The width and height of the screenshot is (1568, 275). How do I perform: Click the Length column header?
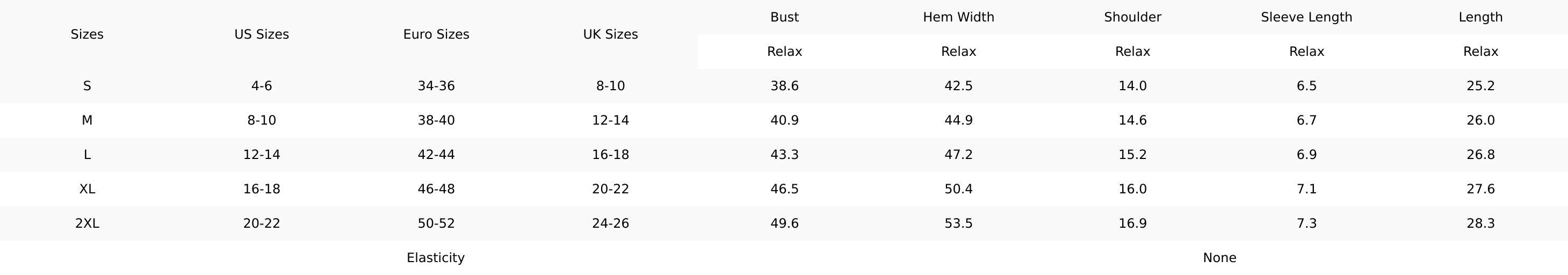click(x=1480, y=17)
